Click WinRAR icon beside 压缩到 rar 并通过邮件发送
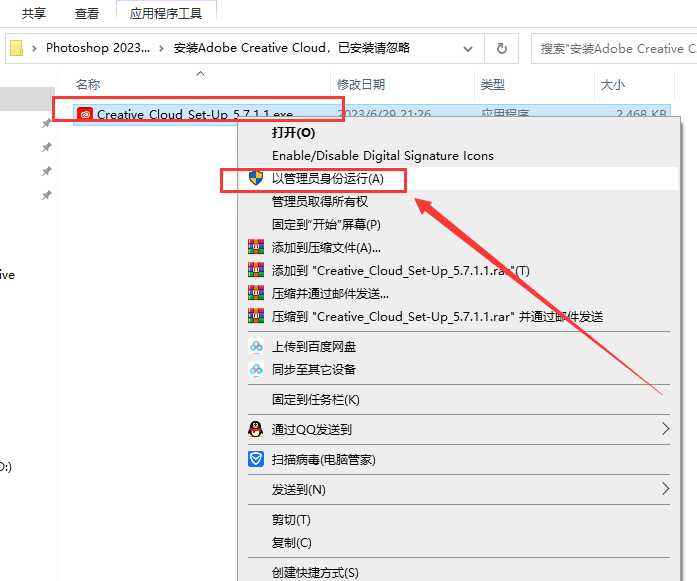697x581 pixels. pyautogui.click(x=256, y=316)
